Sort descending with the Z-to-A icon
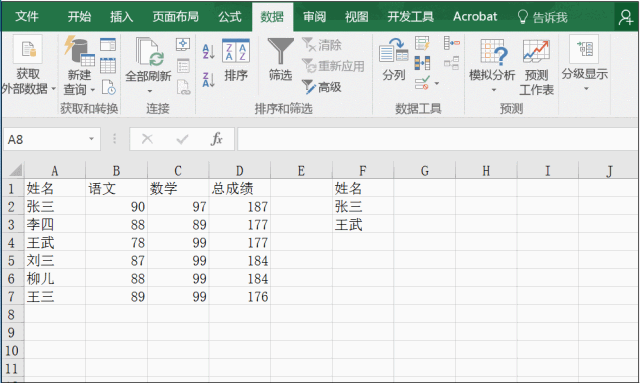Viewport: 640px width, 383px height. (x=209, y=80)
